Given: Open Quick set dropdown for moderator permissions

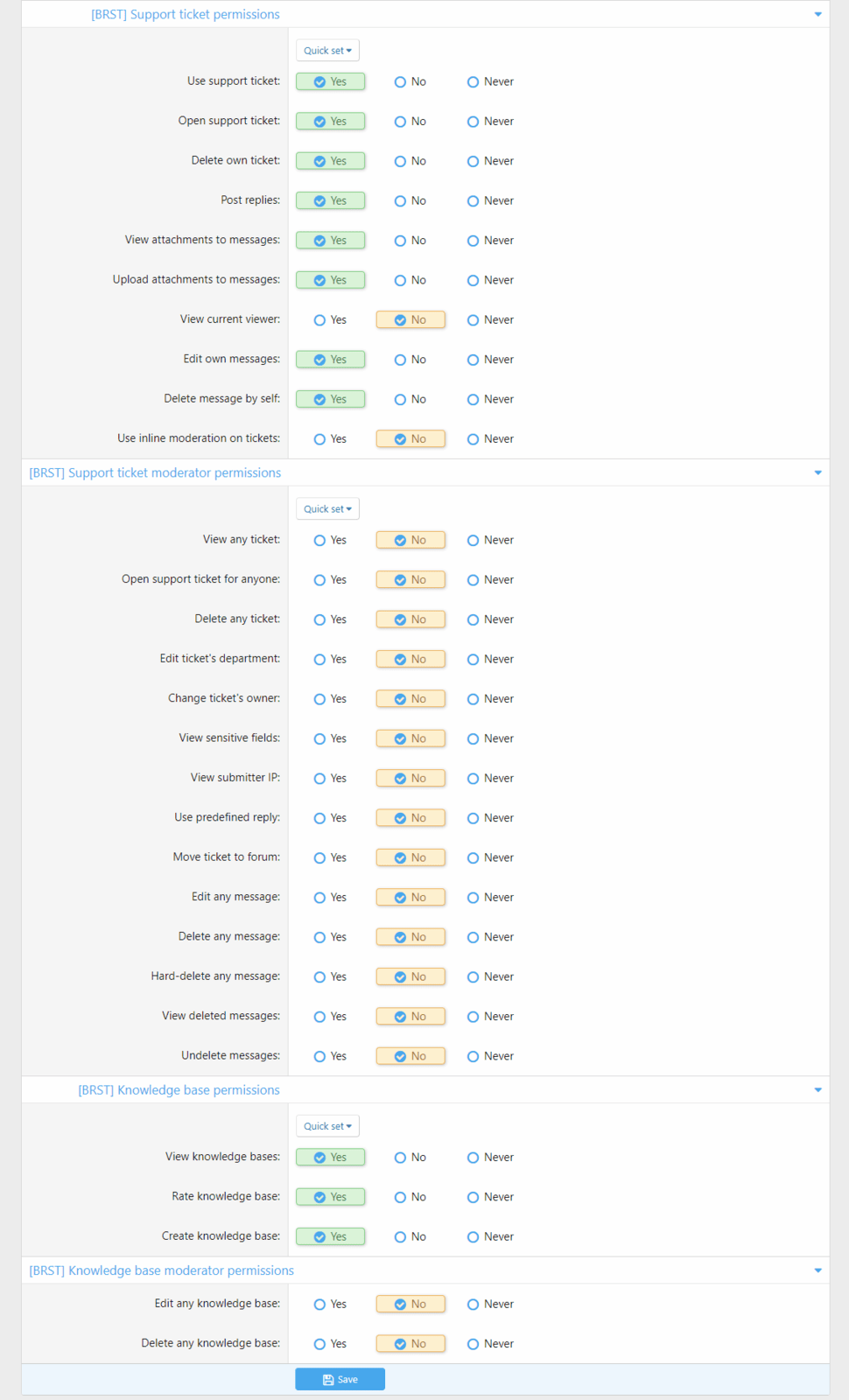Looking at the screenshot, I should 327,509.
